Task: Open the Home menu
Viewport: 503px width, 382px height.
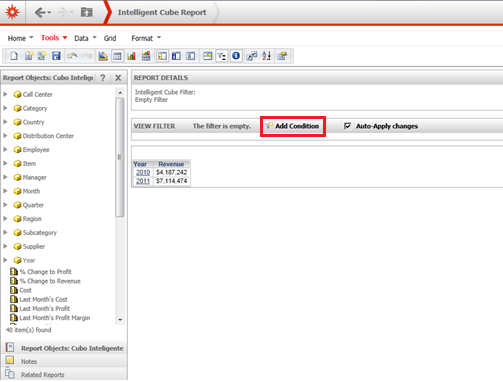Action: coord(20,38)
